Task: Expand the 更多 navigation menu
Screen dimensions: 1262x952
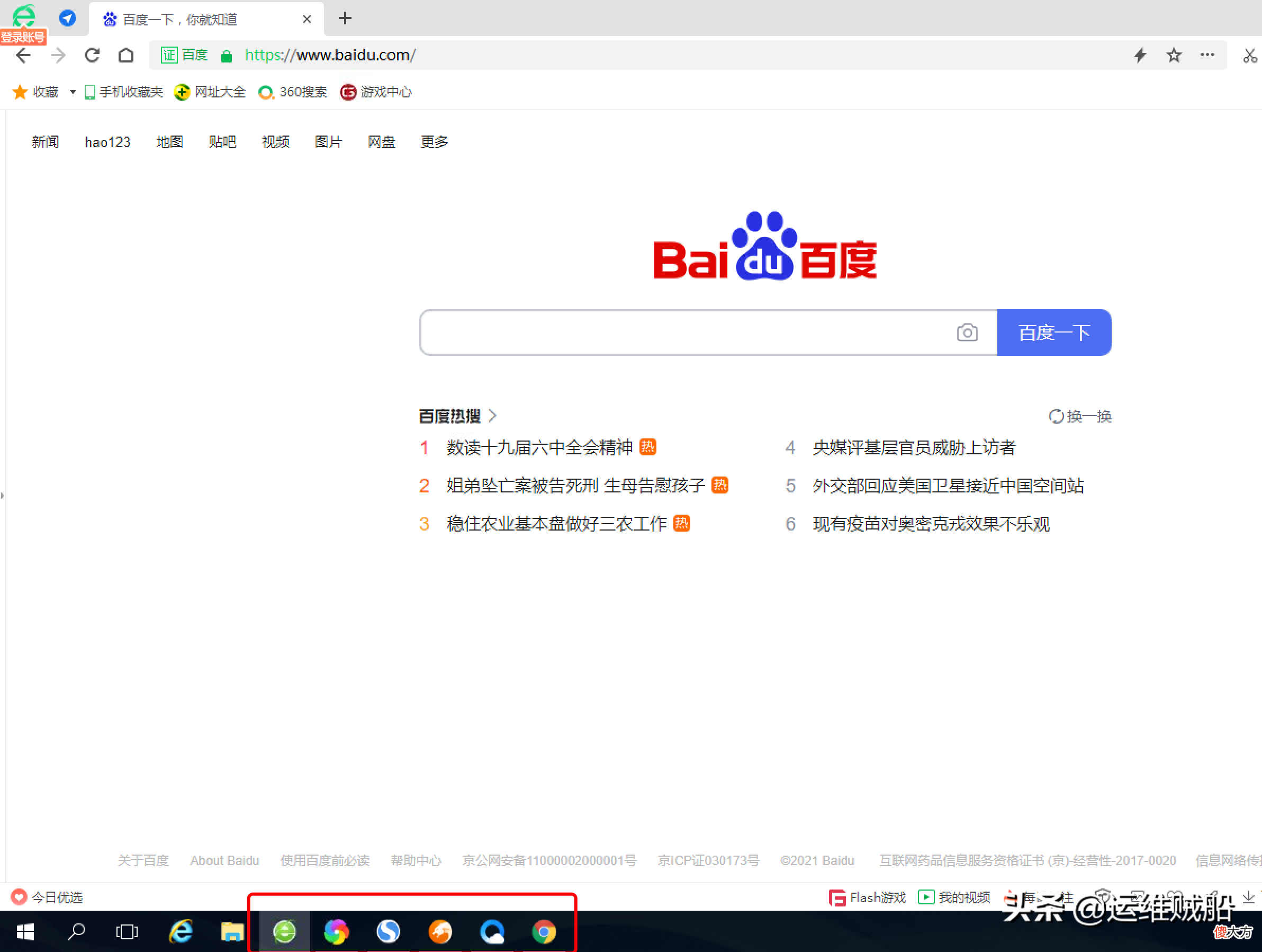Action: tap(434, 142)
